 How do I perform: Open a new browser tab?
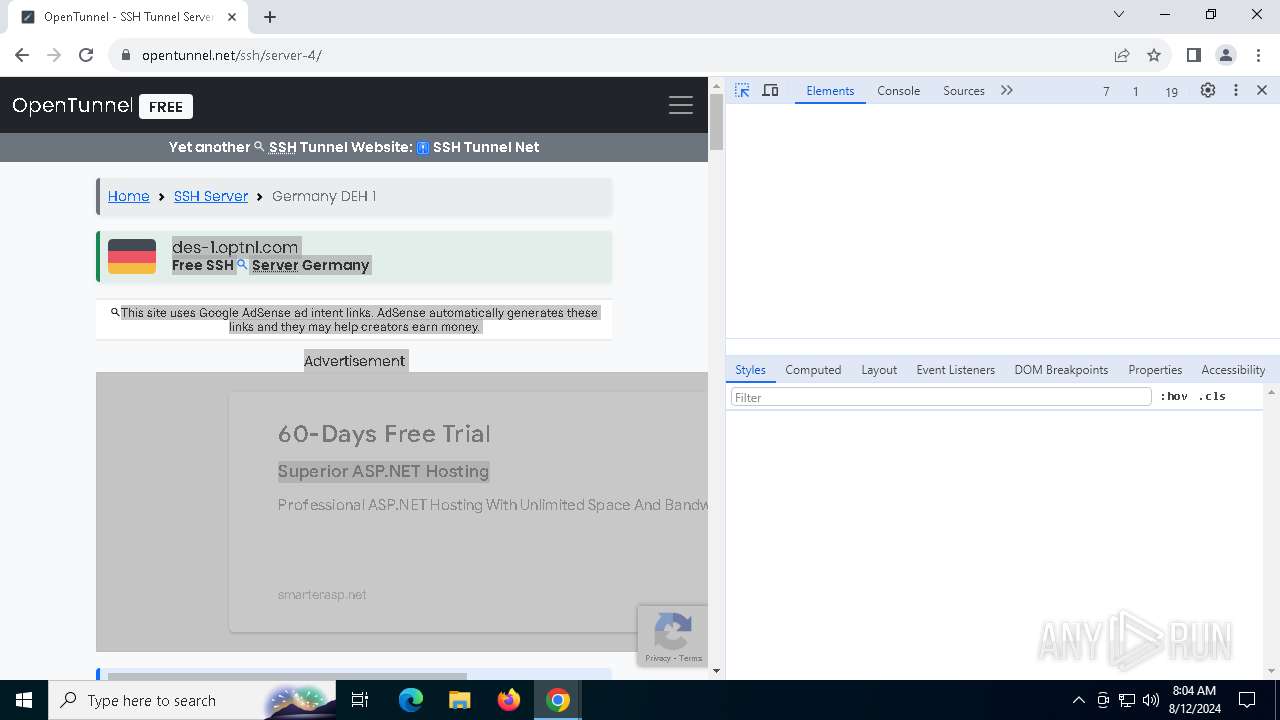pyautogui.click(x=270, y=16)
